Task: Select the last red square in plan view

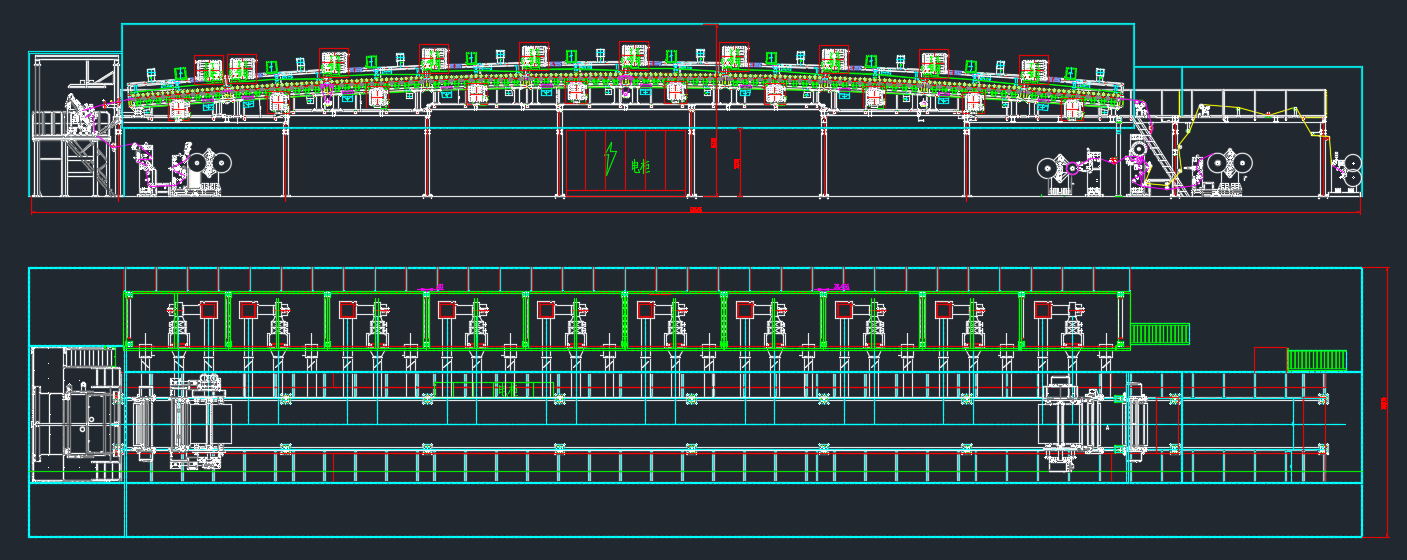Action: 1042,310
